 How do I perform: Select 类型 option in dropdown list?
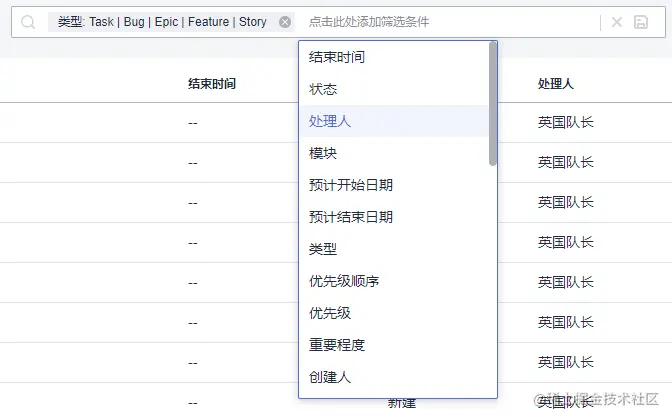click(394, 249)
